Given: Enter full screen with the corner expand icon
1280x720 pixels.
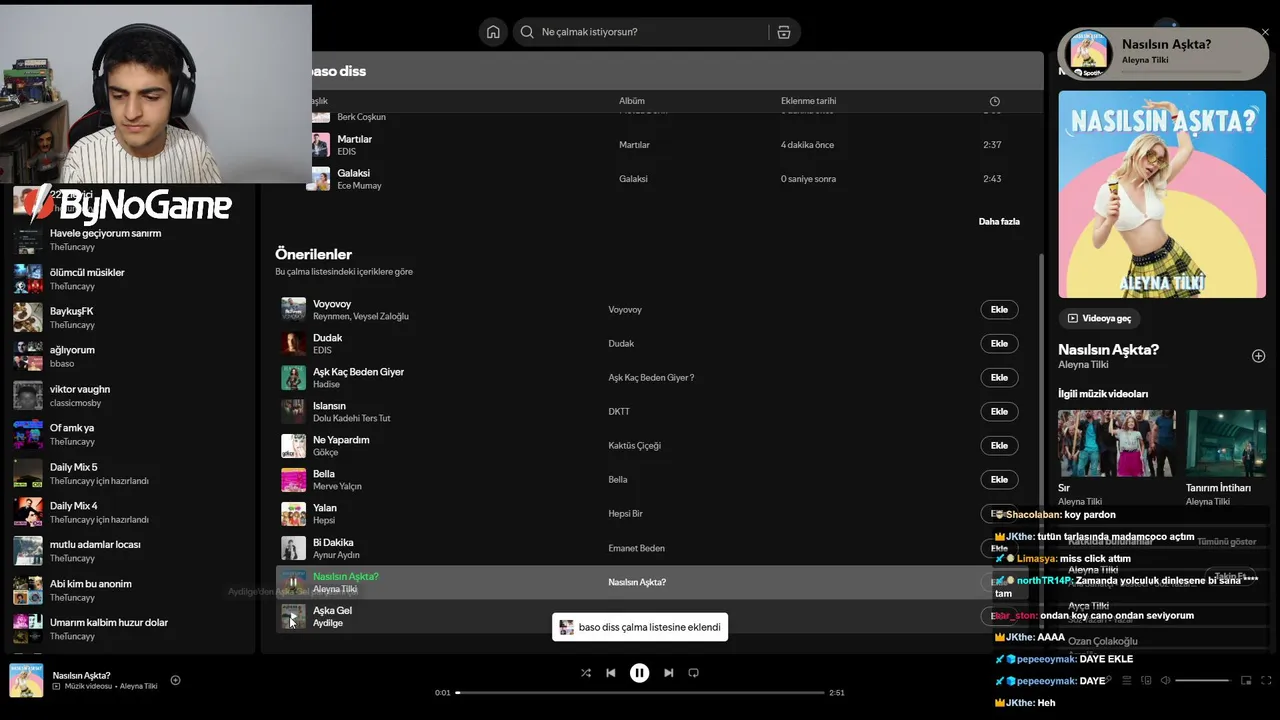Looking at the screenshot, I should 1266,680.
